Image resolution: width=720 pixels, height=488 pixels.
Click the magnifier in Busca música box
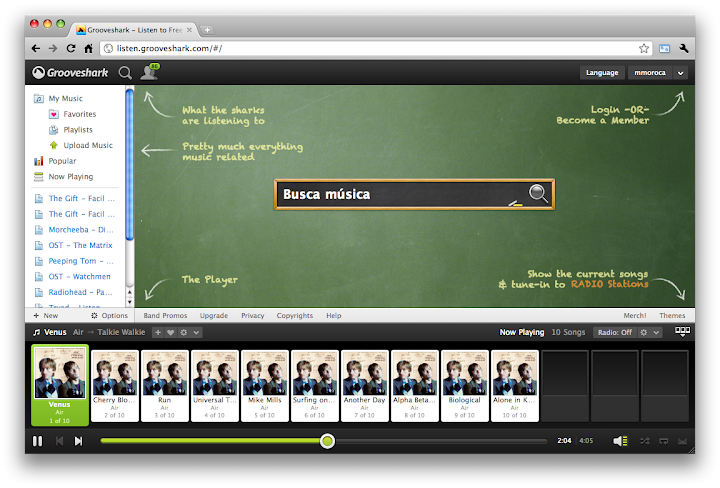click(538, 193)
